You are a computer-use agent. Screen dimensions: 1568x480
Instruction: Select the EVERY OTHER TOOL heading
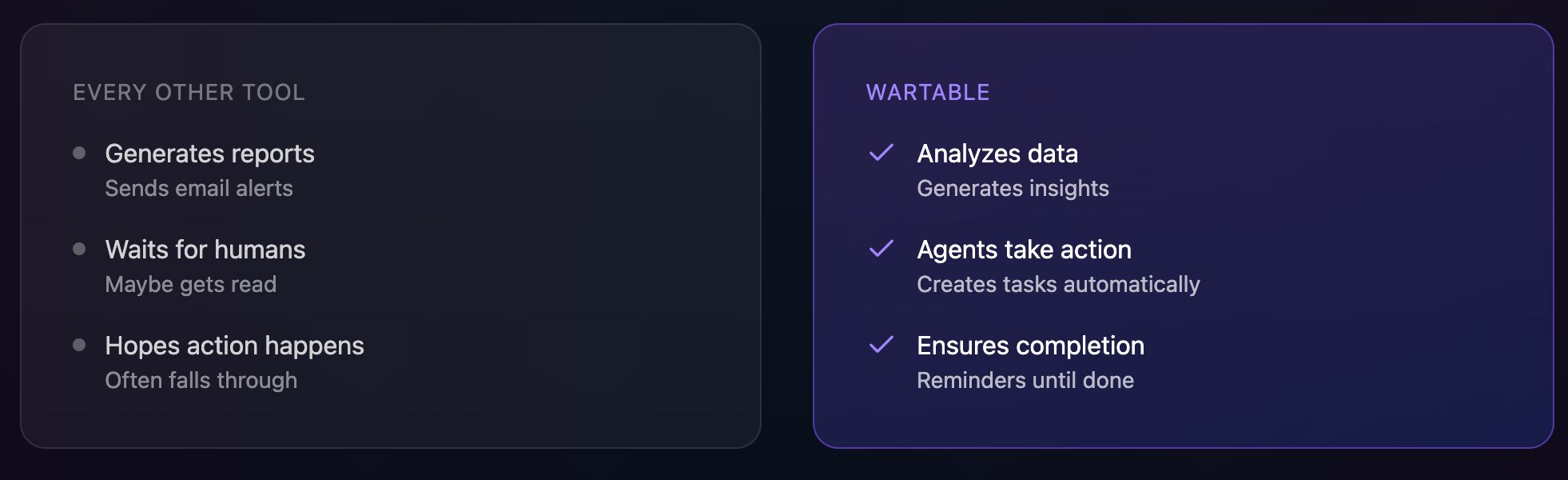(189, 93)
